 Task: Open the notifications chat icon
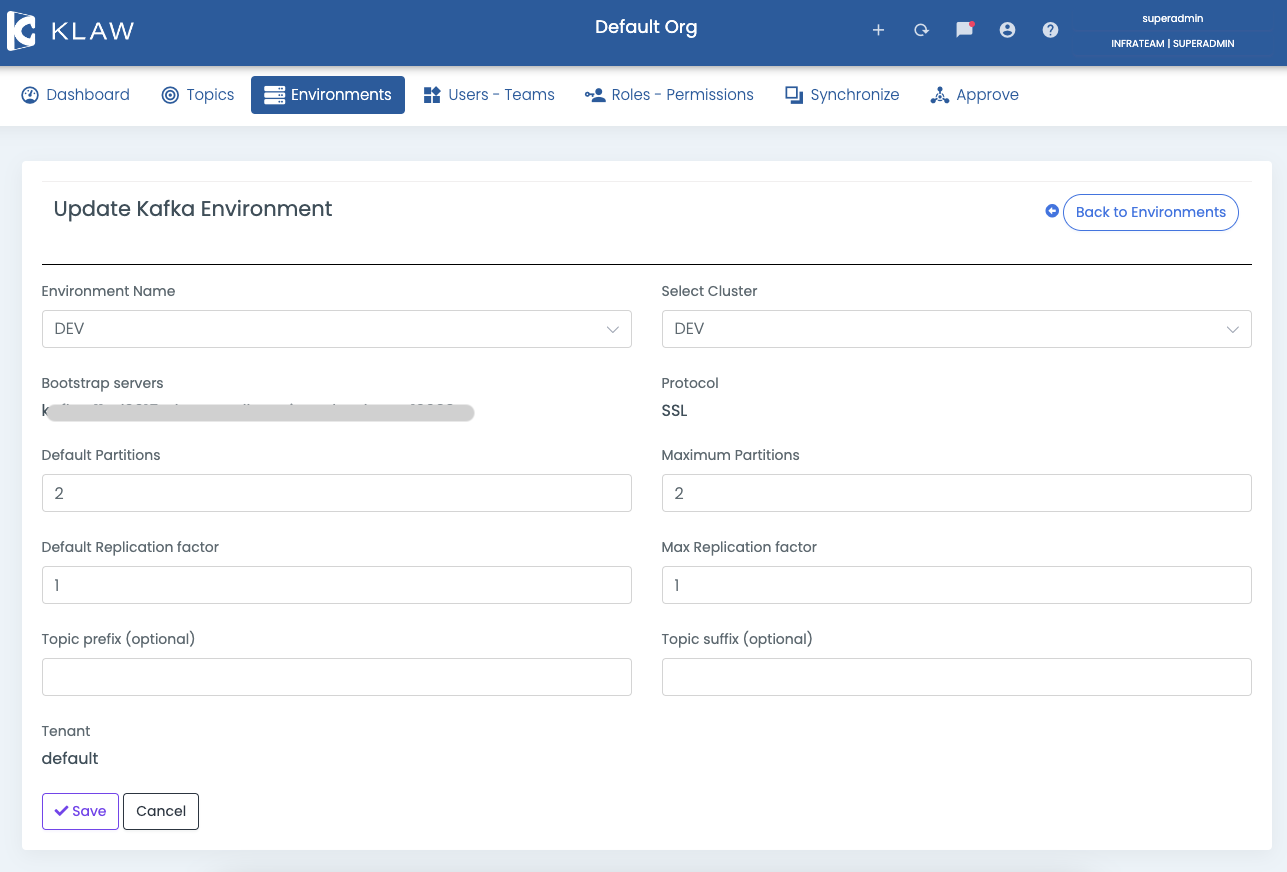pyautogui.click(x=964, y=30)
